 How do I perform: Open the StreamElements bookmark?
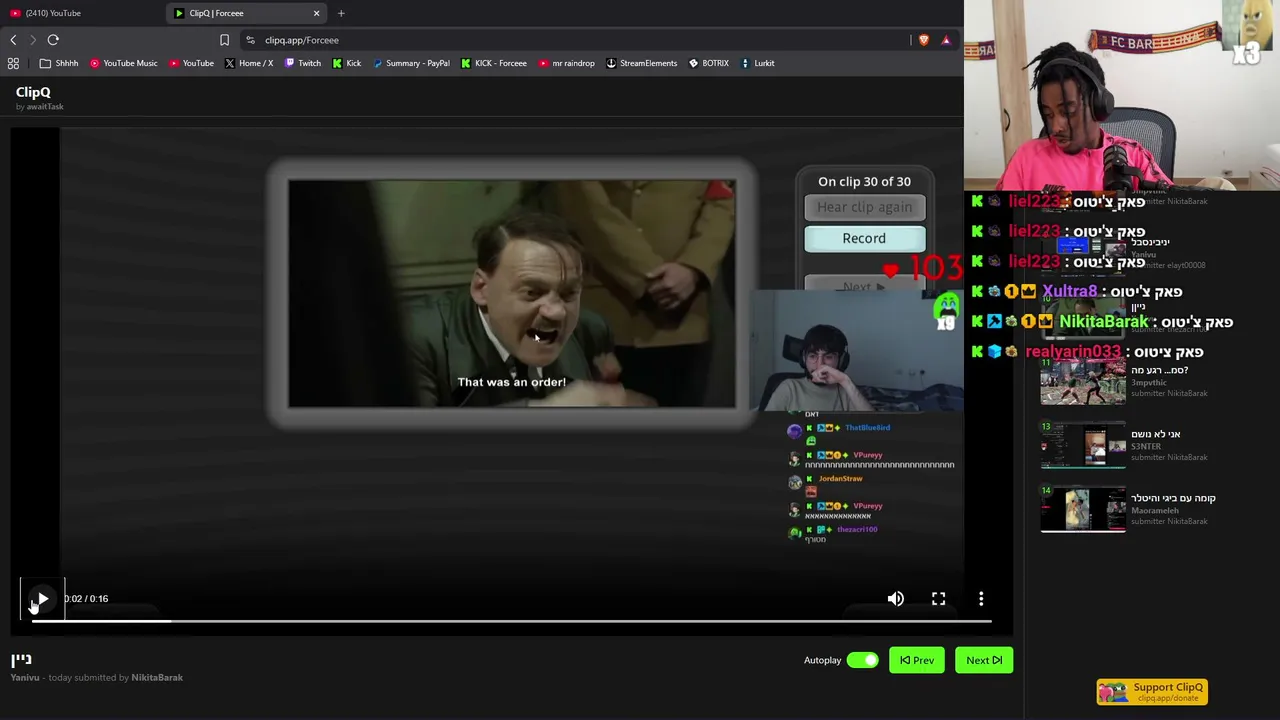click(642, 63)
